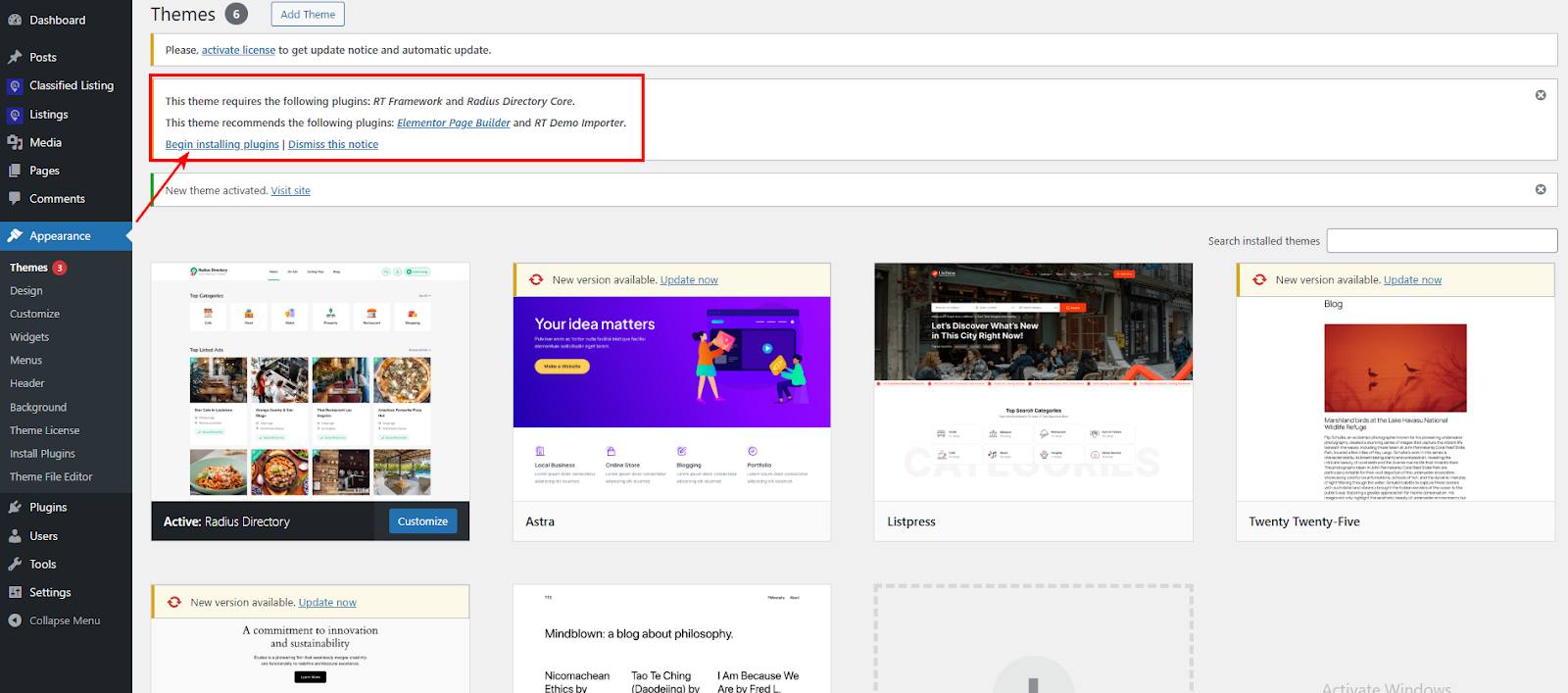Open the Twenty Twenty-Five theme thumbnail
This screenshot has height=693, width=1568.
pos(1396,399)
